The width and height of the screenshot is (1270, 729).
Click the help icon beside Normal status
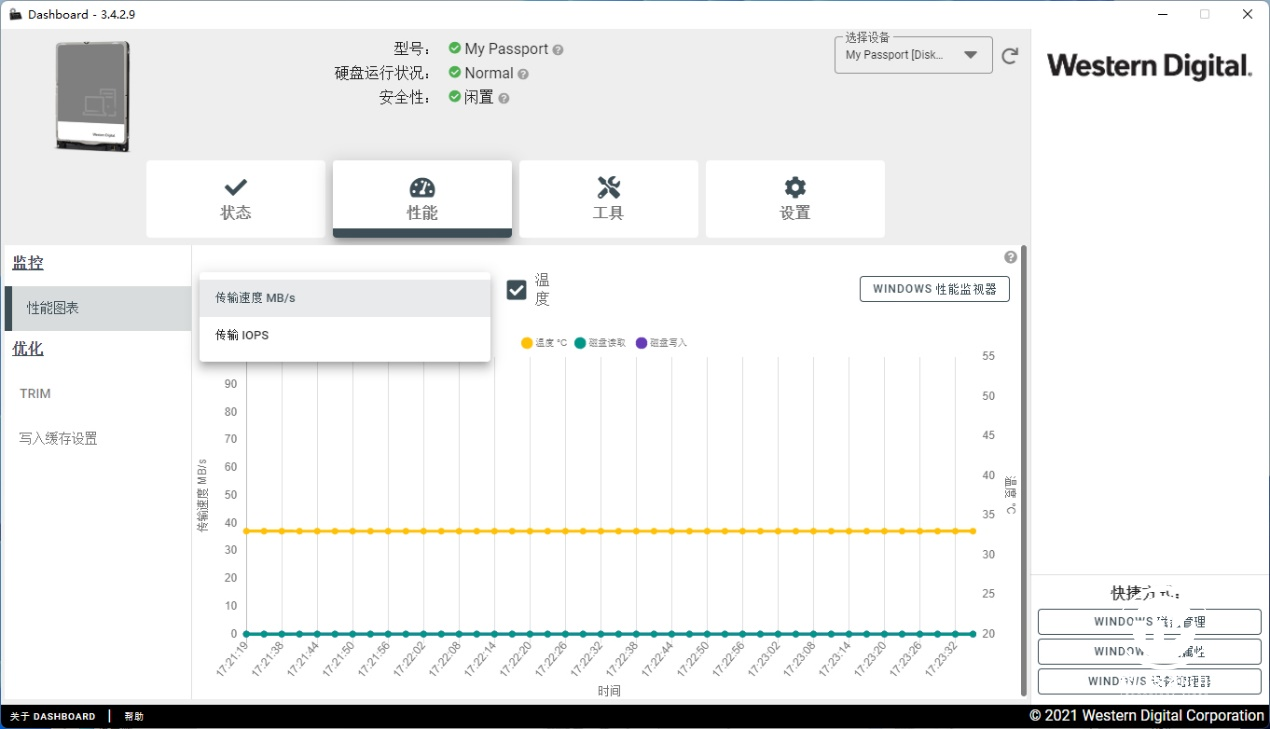(x=523, y=74)
